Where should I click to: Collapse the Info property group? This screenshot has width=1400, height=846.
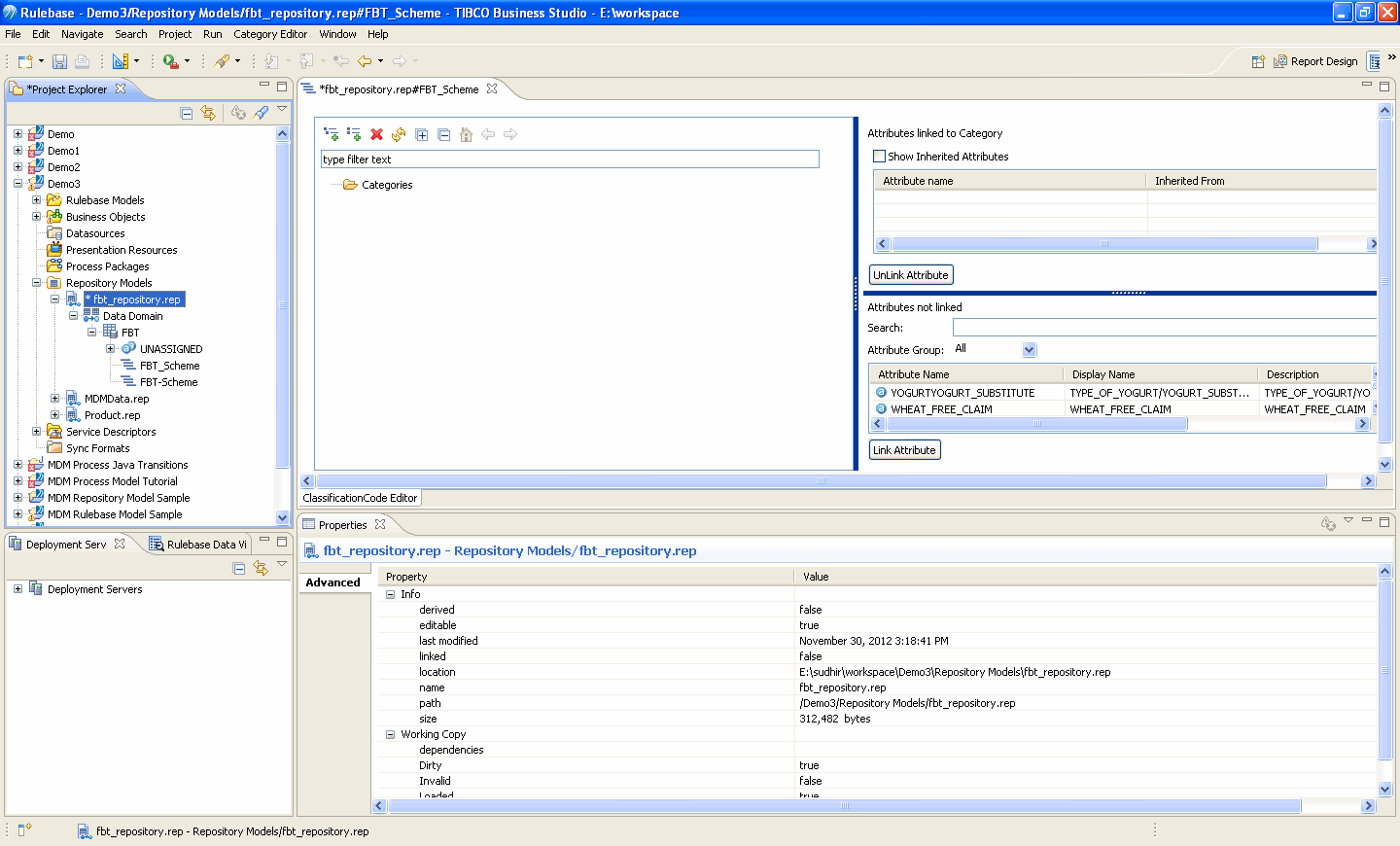391,594
